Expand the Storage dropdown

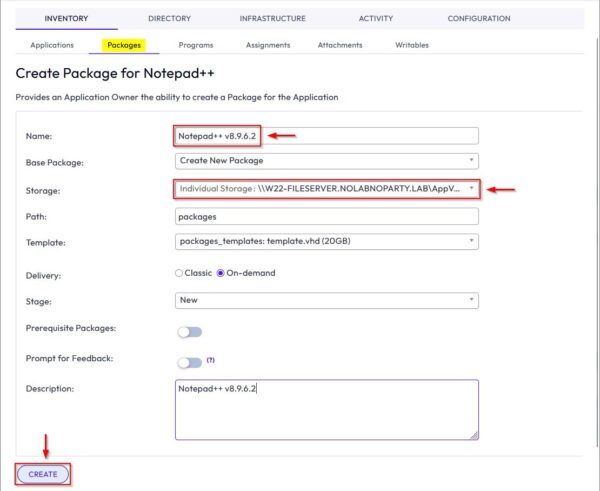(x=326, y=189)
